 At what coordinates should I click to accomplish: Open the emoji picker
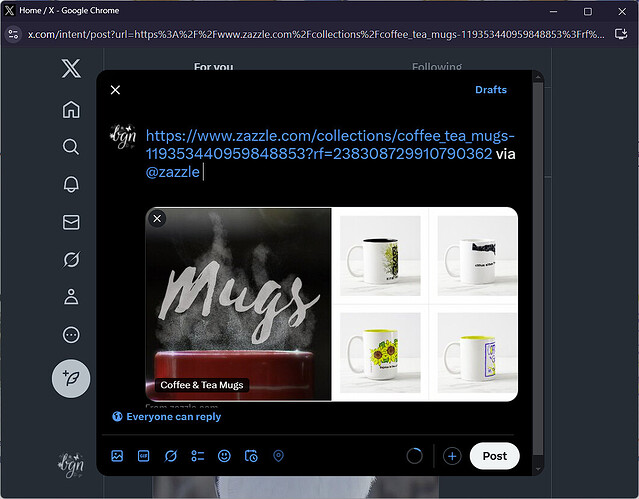click(224, 456)
